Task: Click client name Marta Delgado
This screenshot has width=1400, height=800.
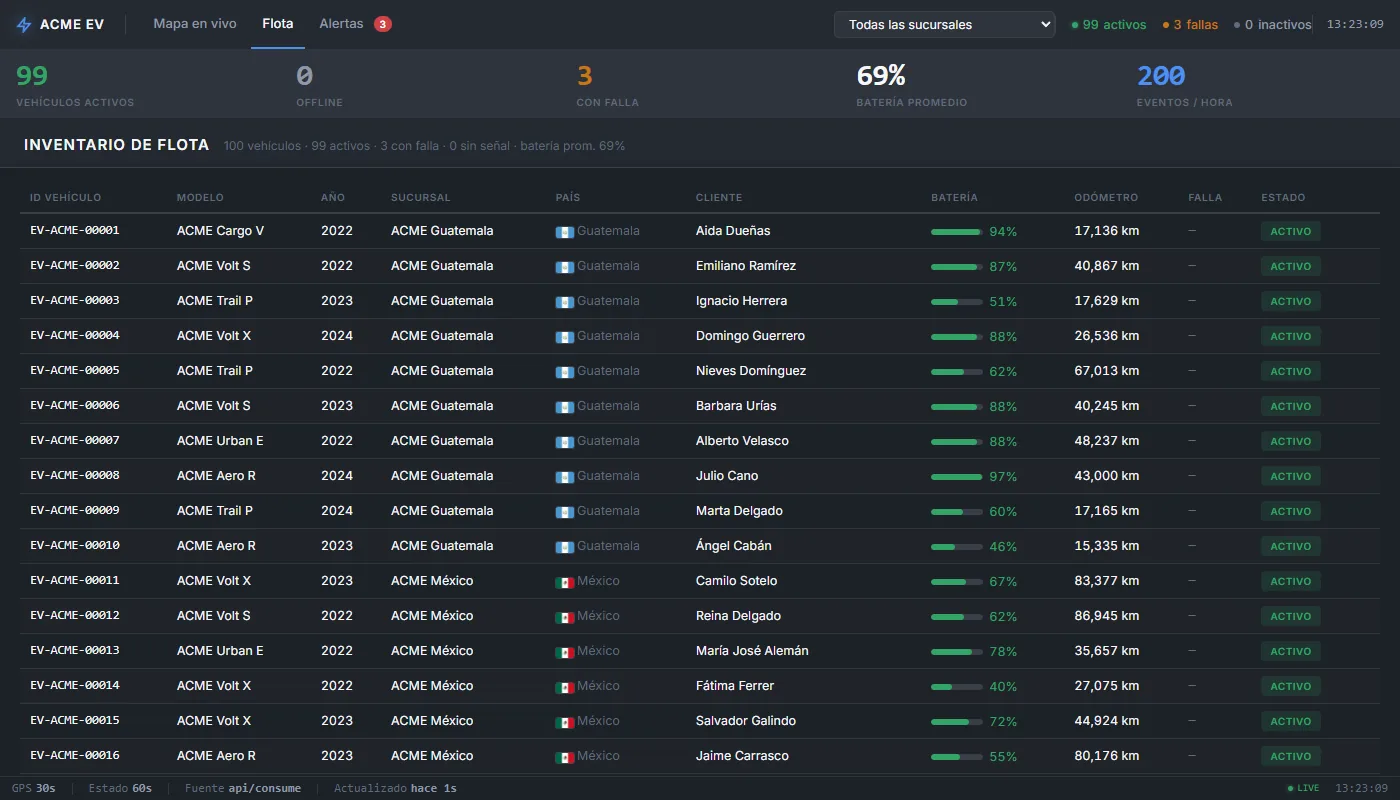Action: tap(739, 510)
